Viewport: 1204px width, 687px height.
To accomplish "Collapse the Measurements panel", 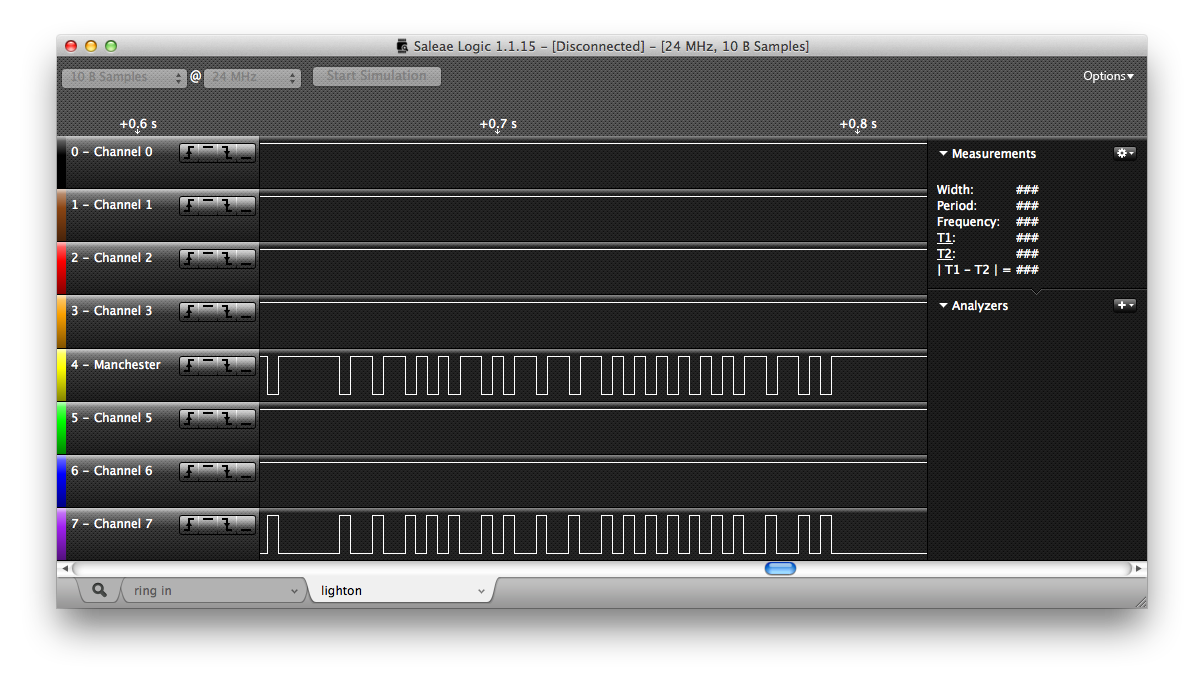I will click(x=943, y=154).
